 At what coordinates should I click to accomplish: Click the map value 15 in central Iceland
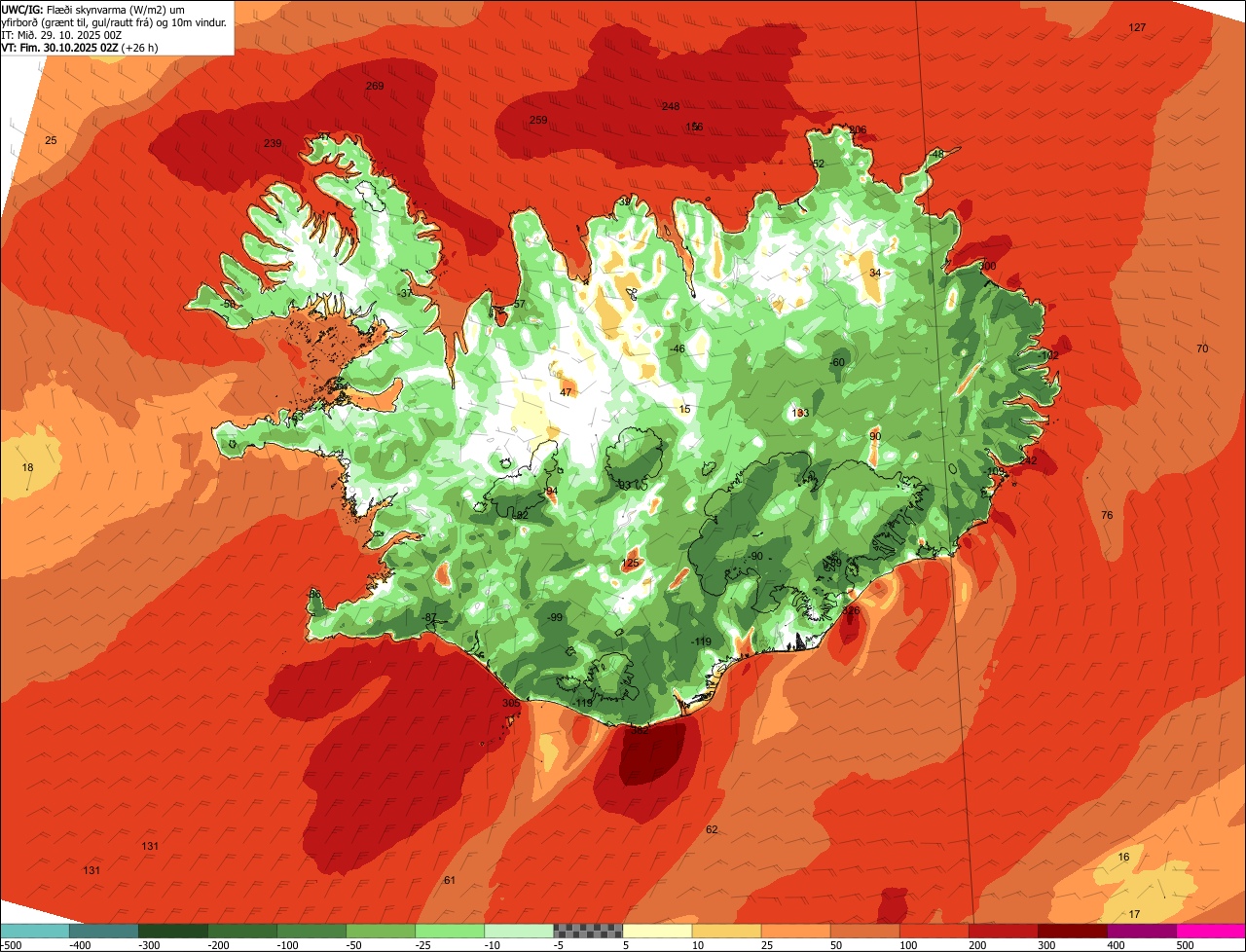pos(685,409)
